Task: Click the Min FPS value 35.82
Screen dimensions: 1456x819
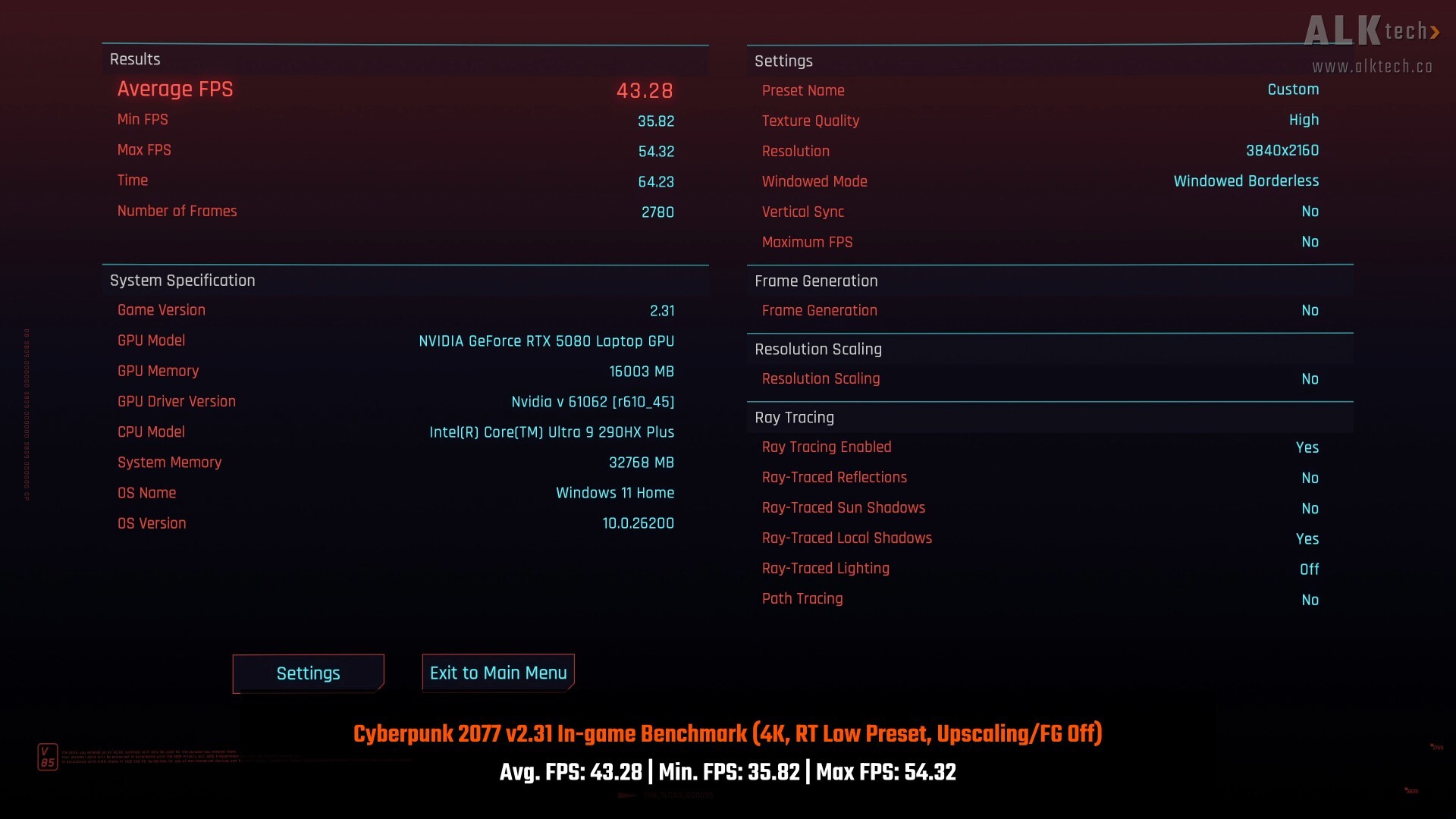Action: [x=656, y=121]
